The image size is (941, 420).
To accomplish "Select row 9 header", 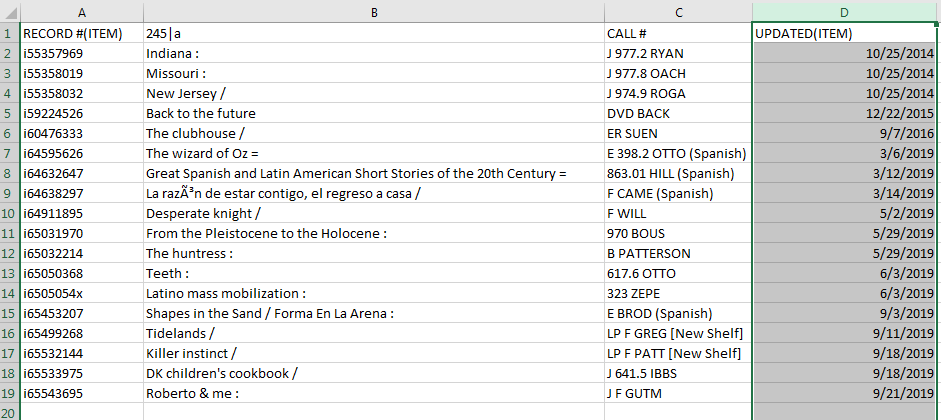I will 9,193.
